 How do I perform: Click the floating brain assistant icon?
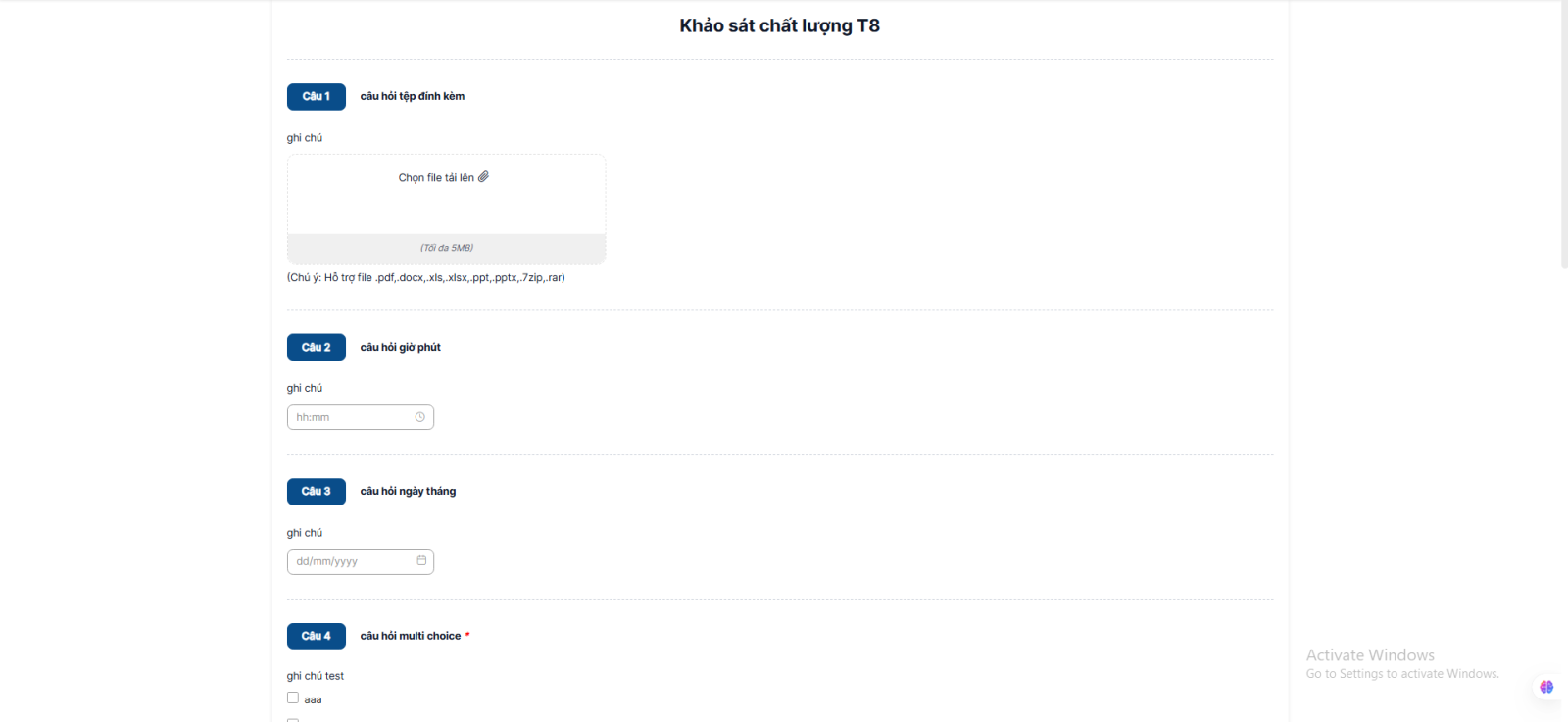(x=1546, y=687)
